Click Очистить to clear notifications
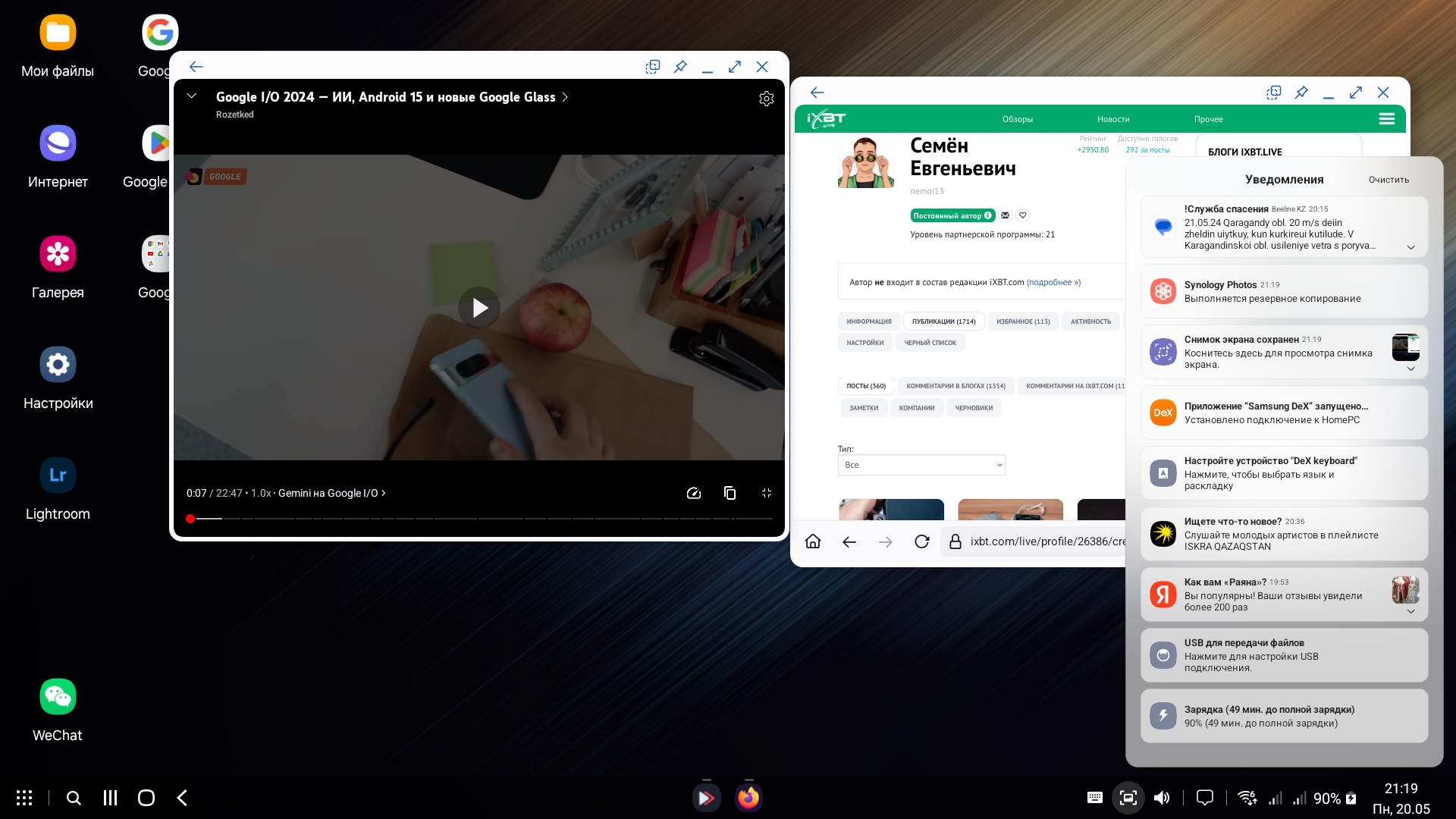Image resolution: width=1456 pixels, height=819 pixels. (x=1388, y=180)
